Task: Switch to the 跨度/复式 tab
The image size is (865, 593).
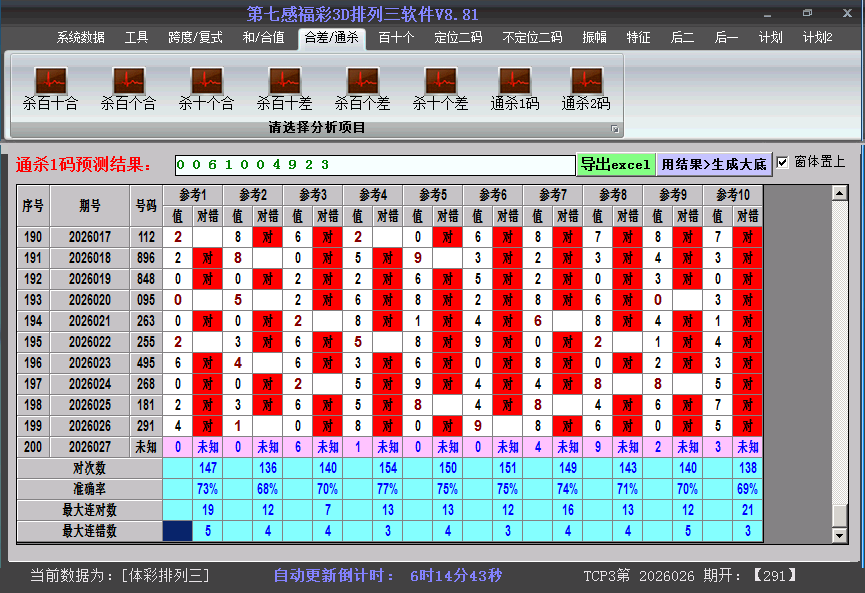Action: point(195,38)
